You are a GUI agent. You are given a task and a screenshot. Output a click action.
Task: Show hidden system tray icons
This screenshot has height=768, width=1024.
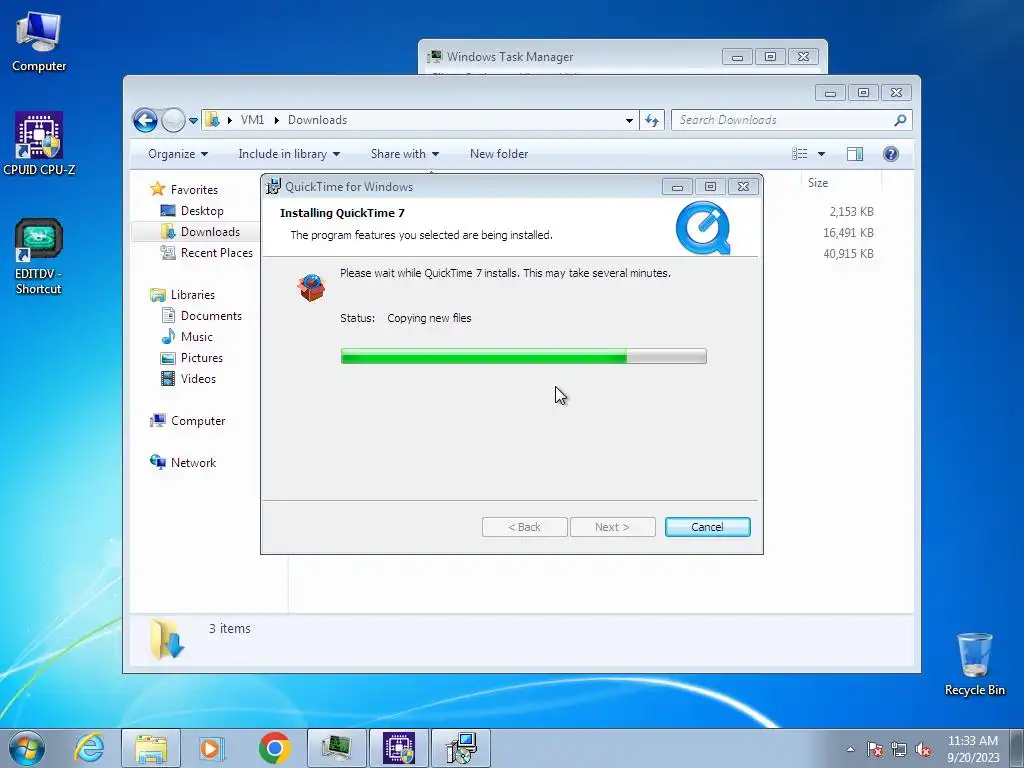pos(850,749)
